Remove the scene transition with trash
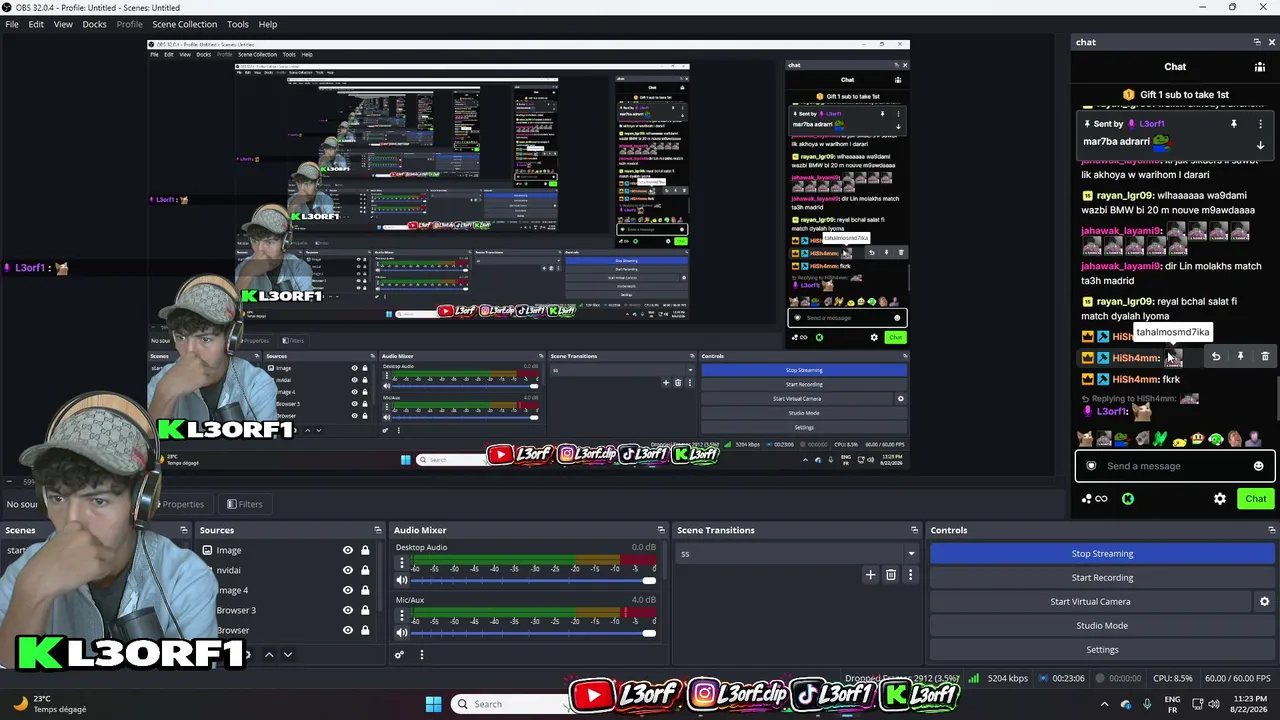The height and width of the screenshot is (720, 1280). [890, 575]
